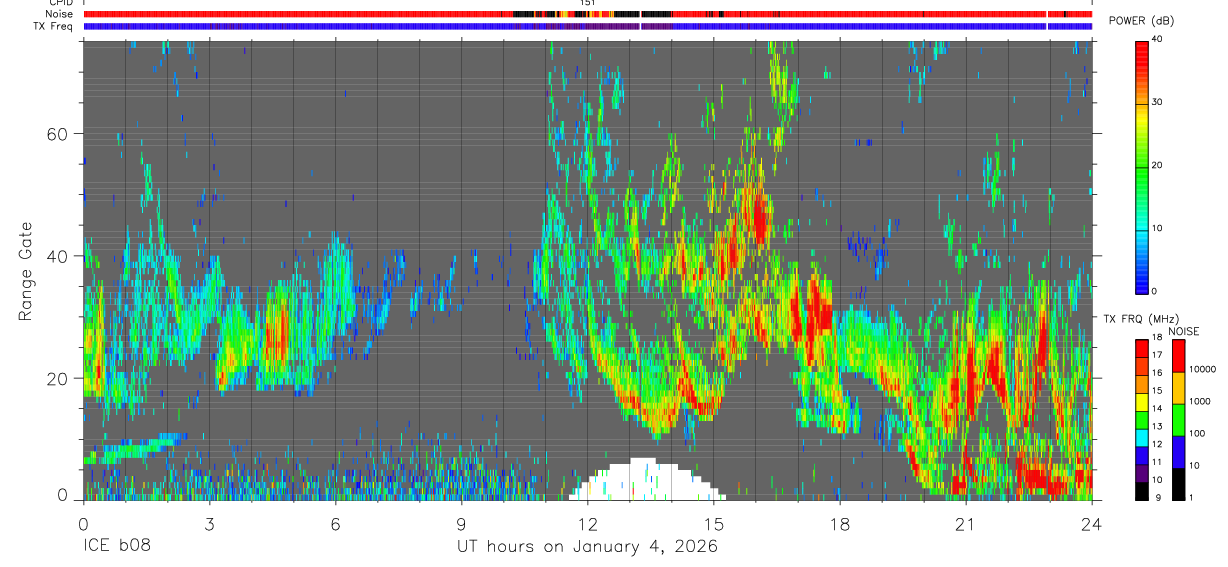The height and width of the screenshot is (567, 1228).
Task: Click the TX FRQ color scale bar
Action: [1142, 419]
